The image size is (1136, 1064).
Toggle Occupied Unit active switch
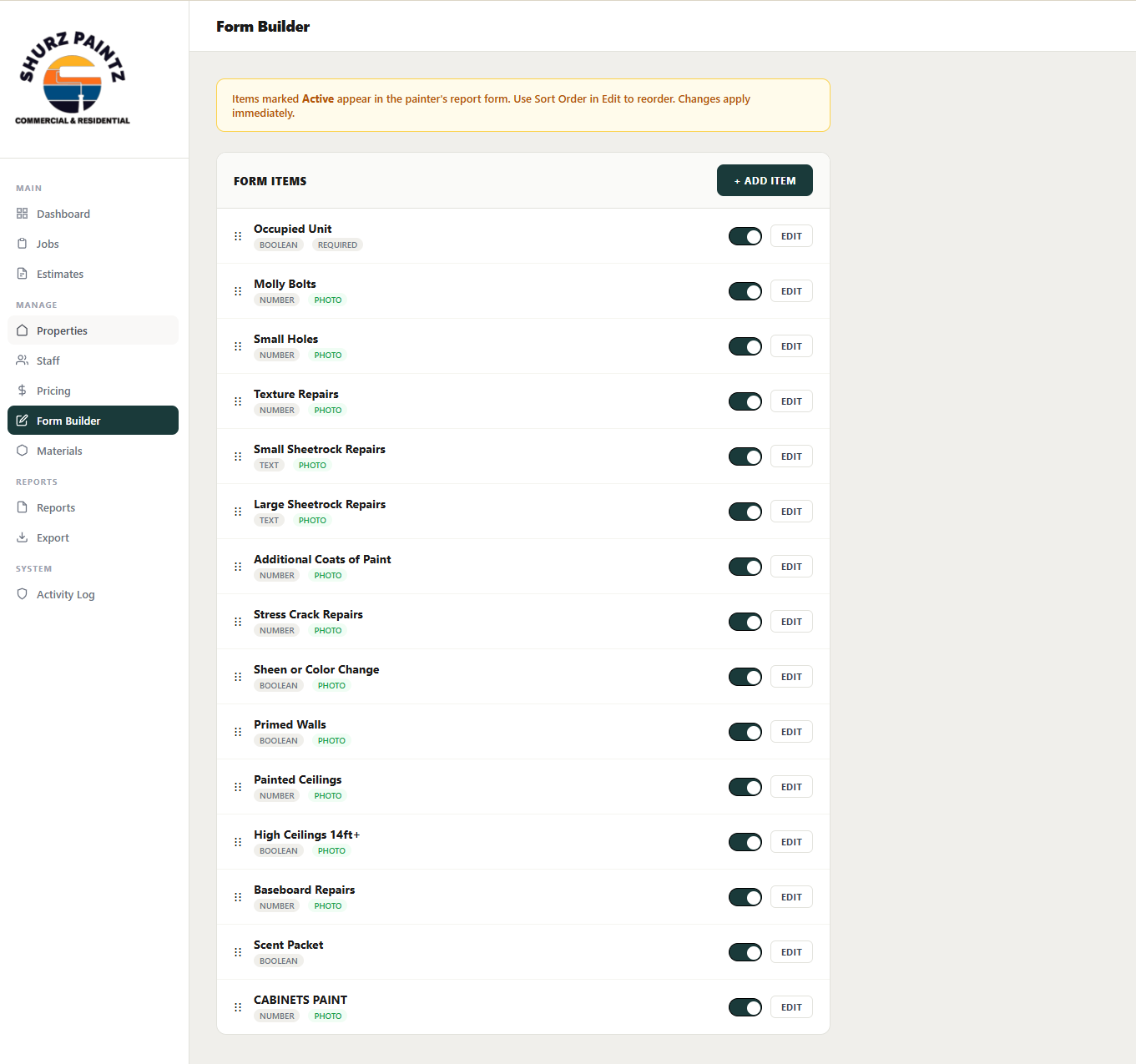click(x=745, y=236)
